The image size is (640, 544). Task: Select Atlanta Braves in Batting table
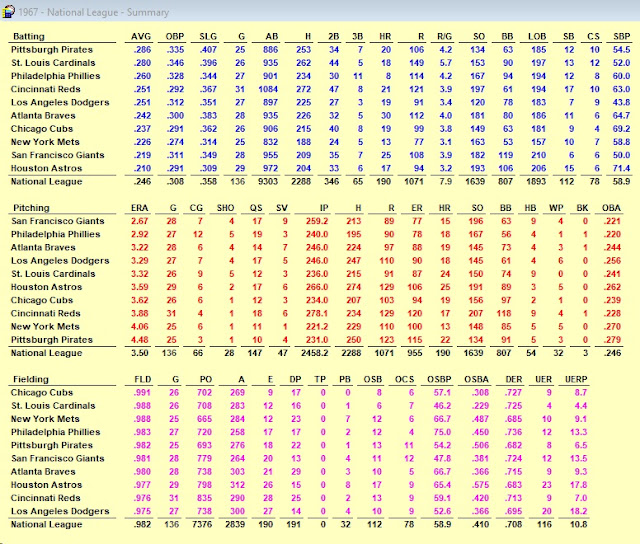click(43, 115)
